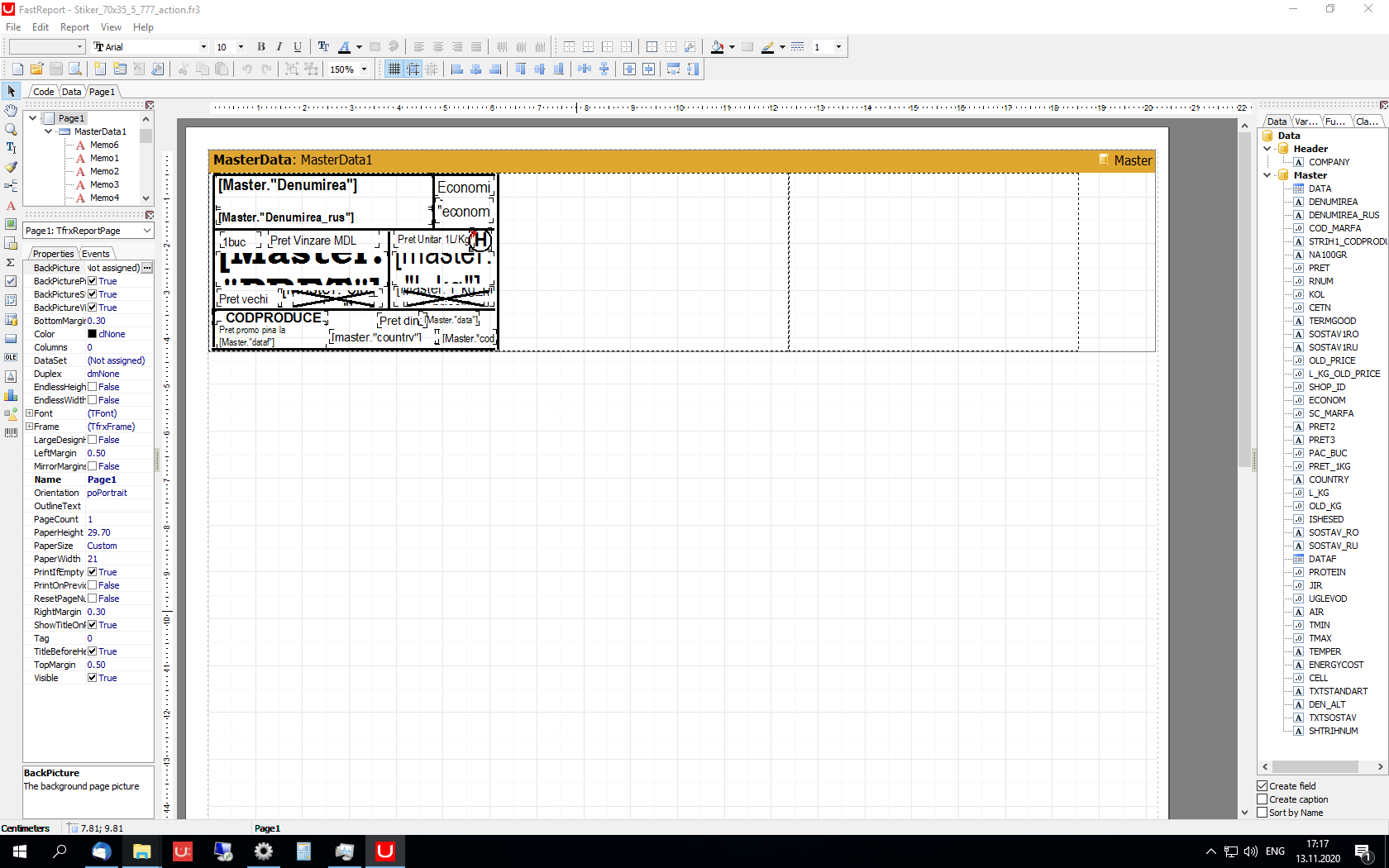Collapse the Master node in Data tree
Viewport: 1389px width, 868px height.
[1267, 175]
